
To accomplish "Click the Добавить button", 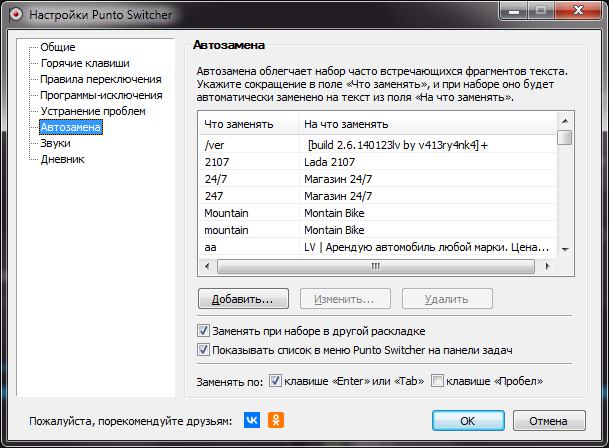I will 243,299.
